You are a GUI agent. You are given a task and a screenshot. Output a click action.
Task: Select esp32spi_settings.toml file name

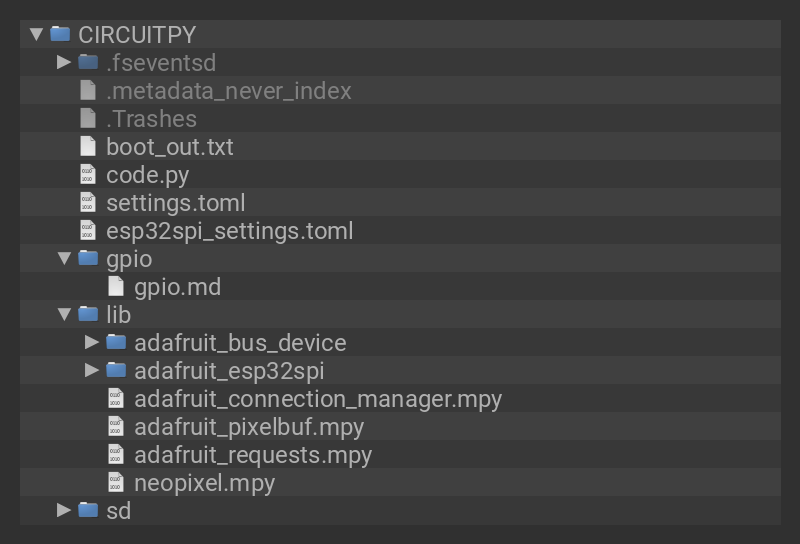pos(229,231)
